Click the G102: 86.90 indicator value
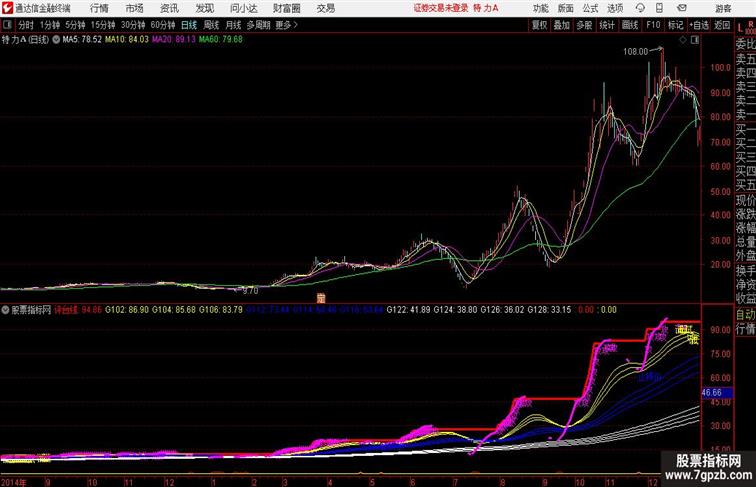Viewport: 756px width, 487px height. [127, 310]
